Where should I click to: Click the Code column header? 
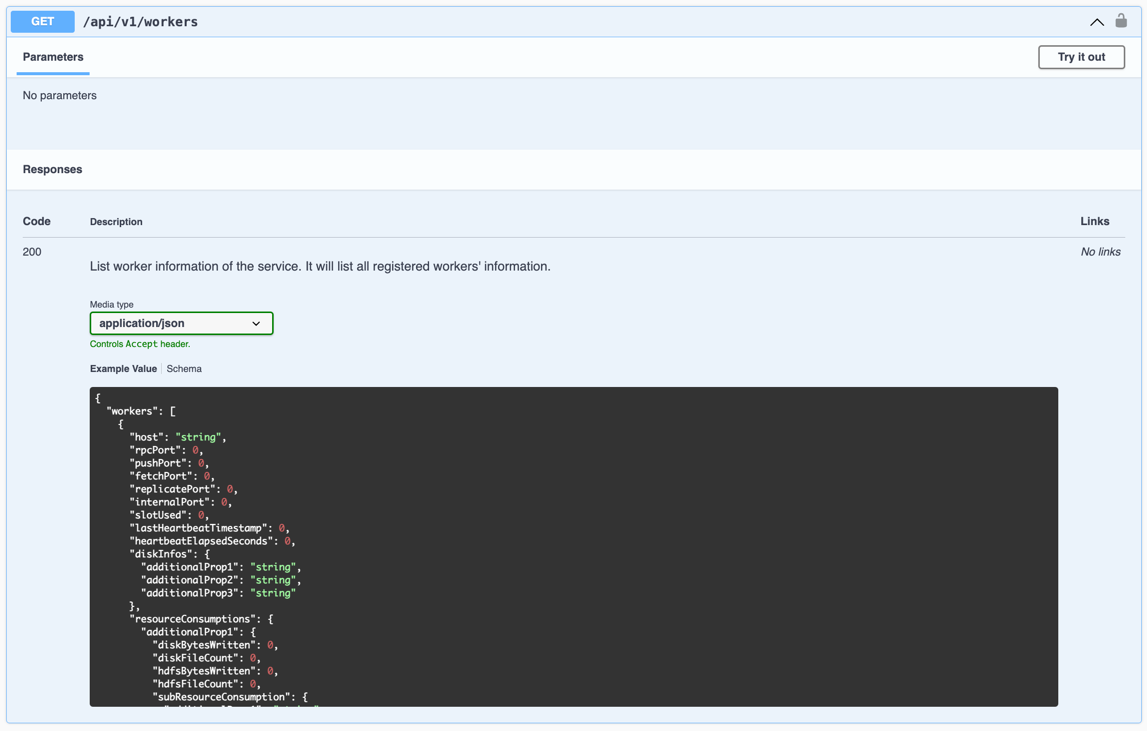tap(37, 221)
